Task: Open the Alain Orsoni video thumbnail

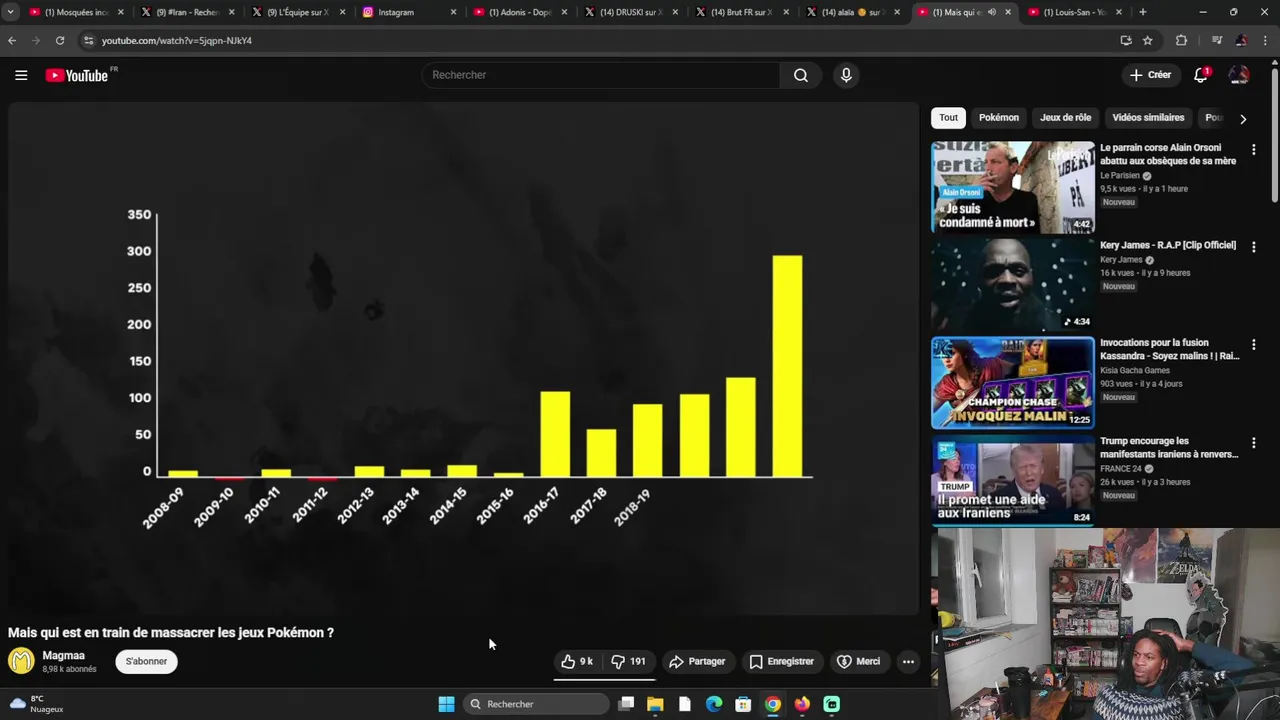Action: click(x=1012, y=187)
